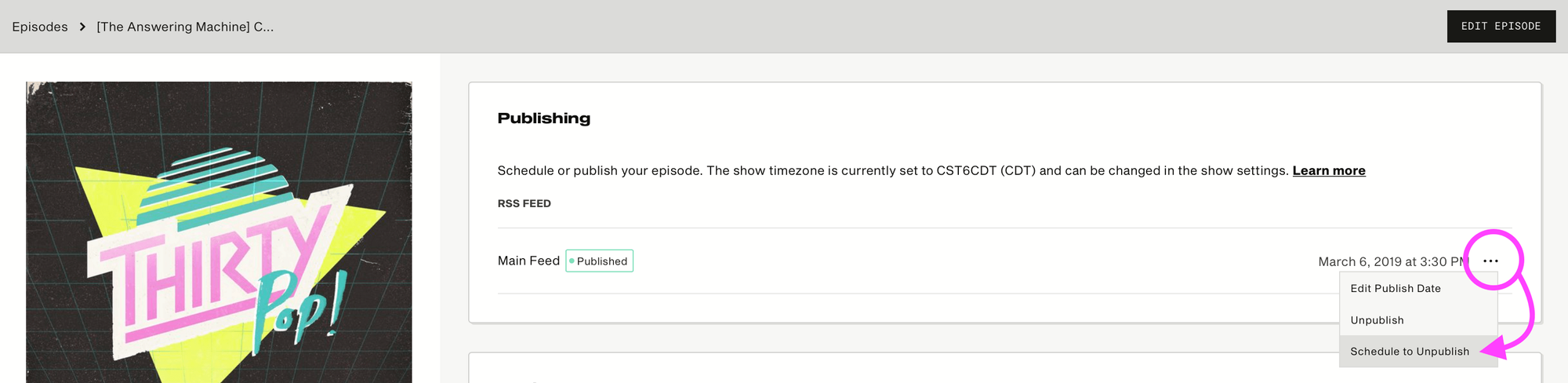
Task: Click the Main Feed label
Action: click(x=528, y=261)
